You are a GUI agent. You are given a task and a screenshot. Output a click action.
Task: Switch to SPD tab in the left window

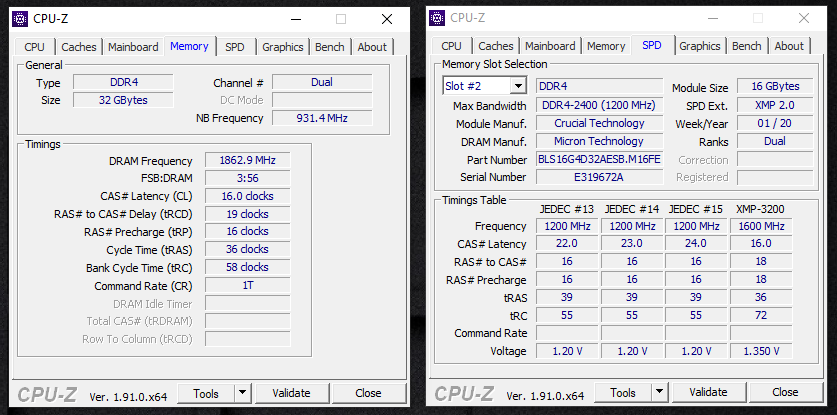pyautogui.click(x=234, y=47)
